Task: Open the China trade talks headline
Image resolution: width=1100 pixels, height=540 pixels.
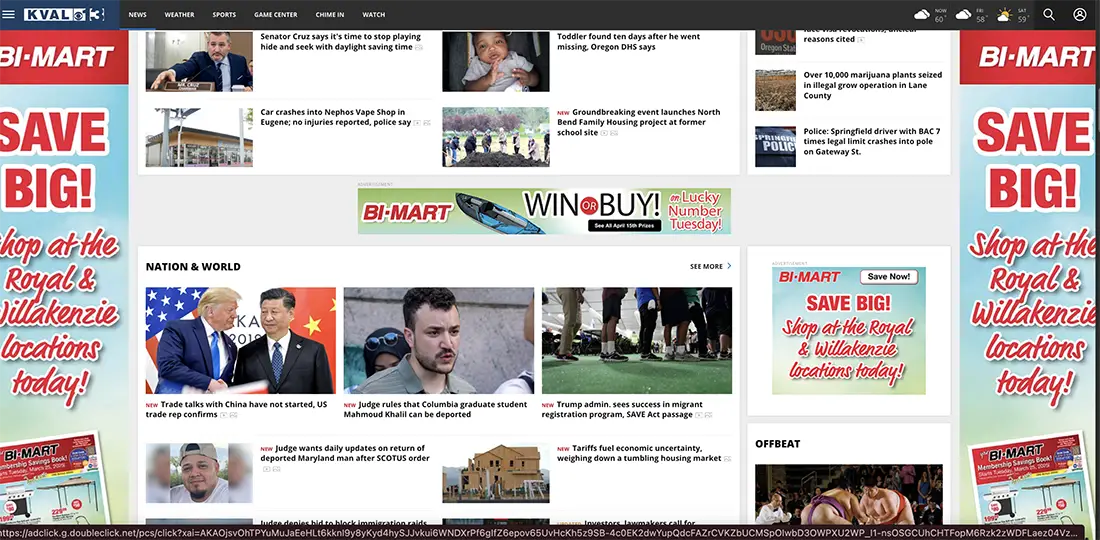Action: (x=236, y=410)
